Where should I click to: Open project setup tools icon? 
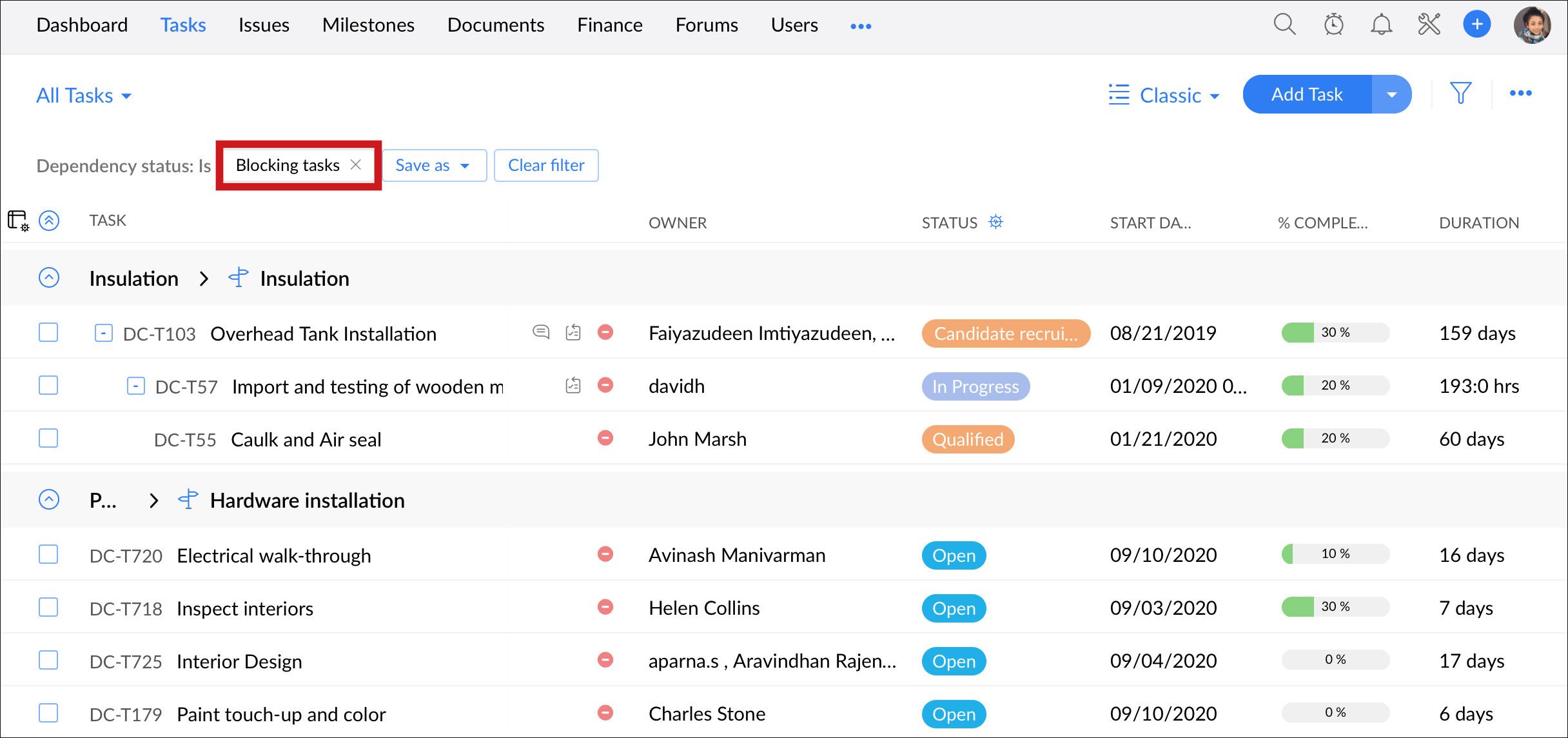1429,25
